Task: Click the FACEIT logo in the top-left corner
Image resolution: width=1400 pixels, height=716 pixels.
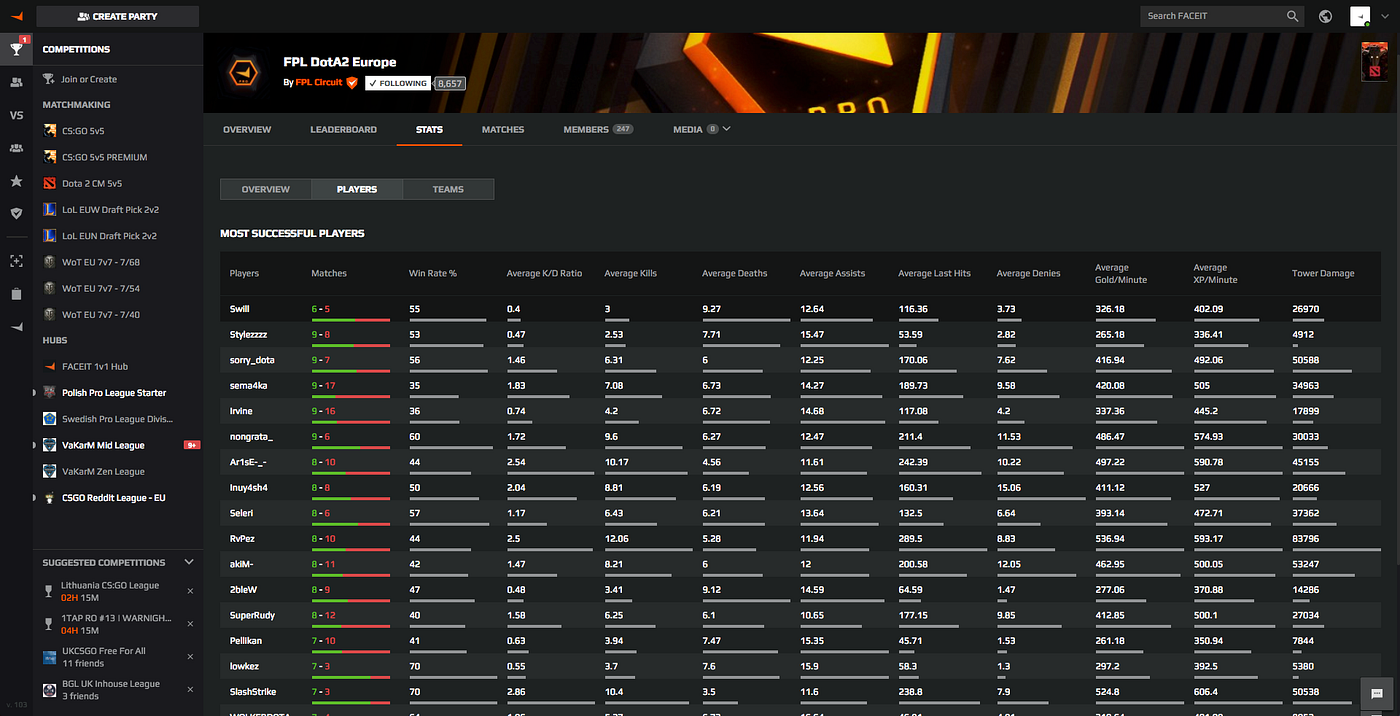Action: tap(16, 16)
